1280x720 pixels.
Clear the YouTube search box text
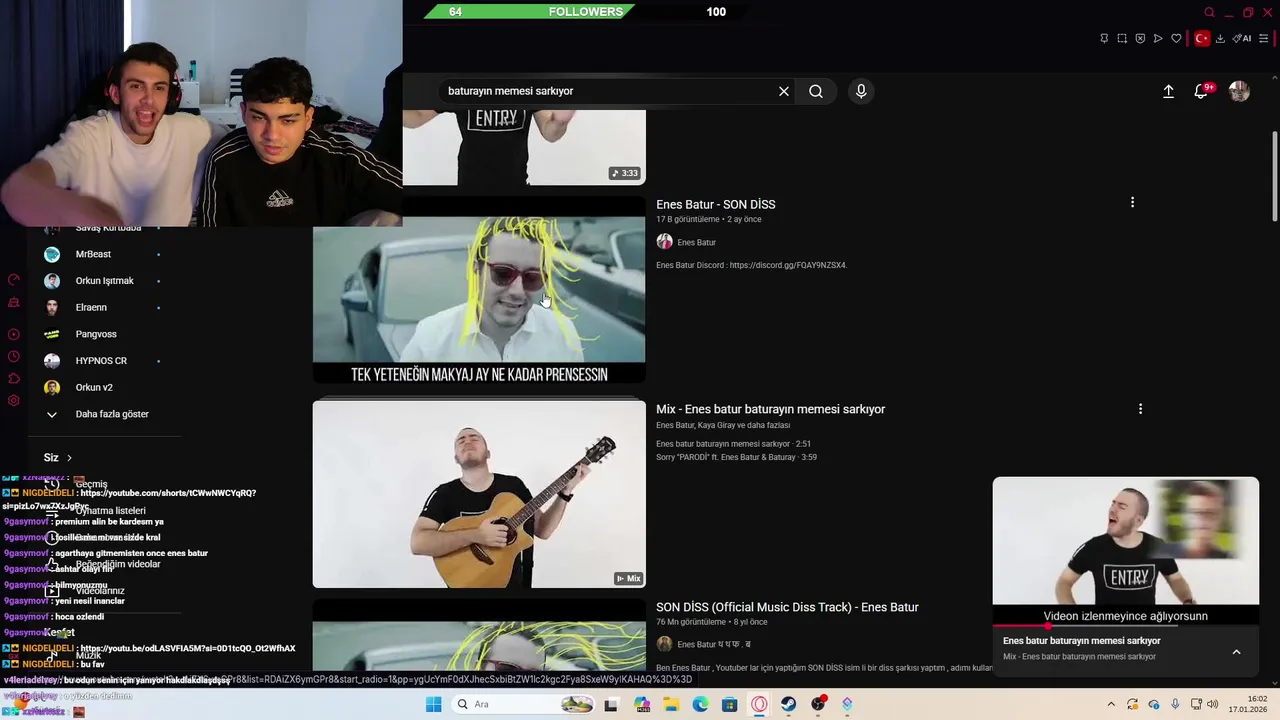tap(784, 91)
